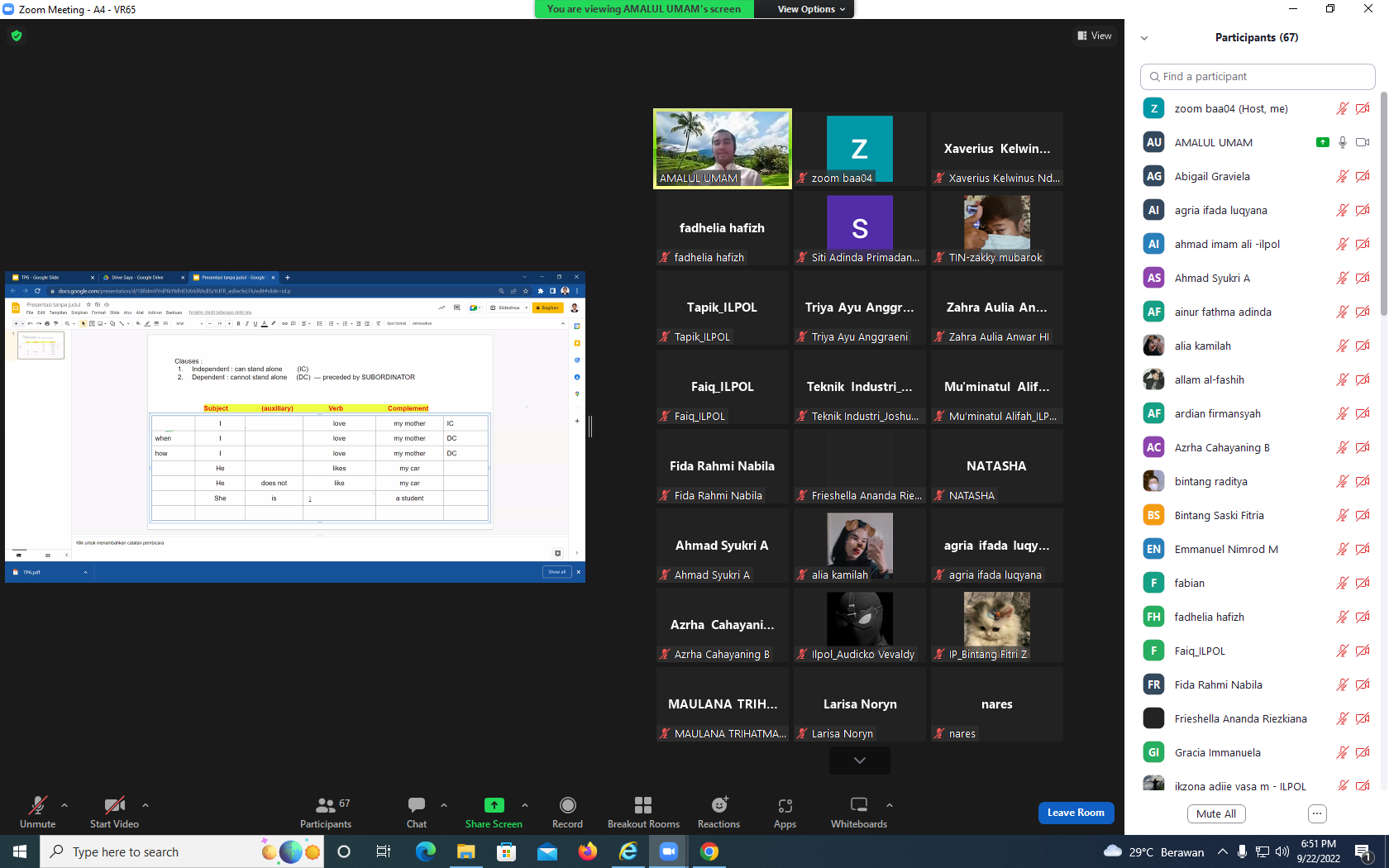This screenshot has height=868, width=1389.
Task: Click the Mute All button
Action: point(1216,813)
